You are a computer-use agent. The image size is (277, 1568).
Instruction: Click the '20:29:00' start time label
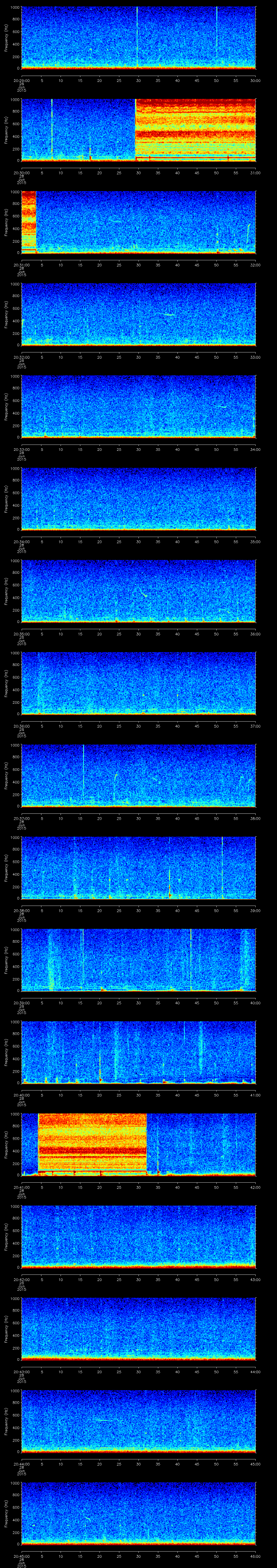[x=21, y=80]
